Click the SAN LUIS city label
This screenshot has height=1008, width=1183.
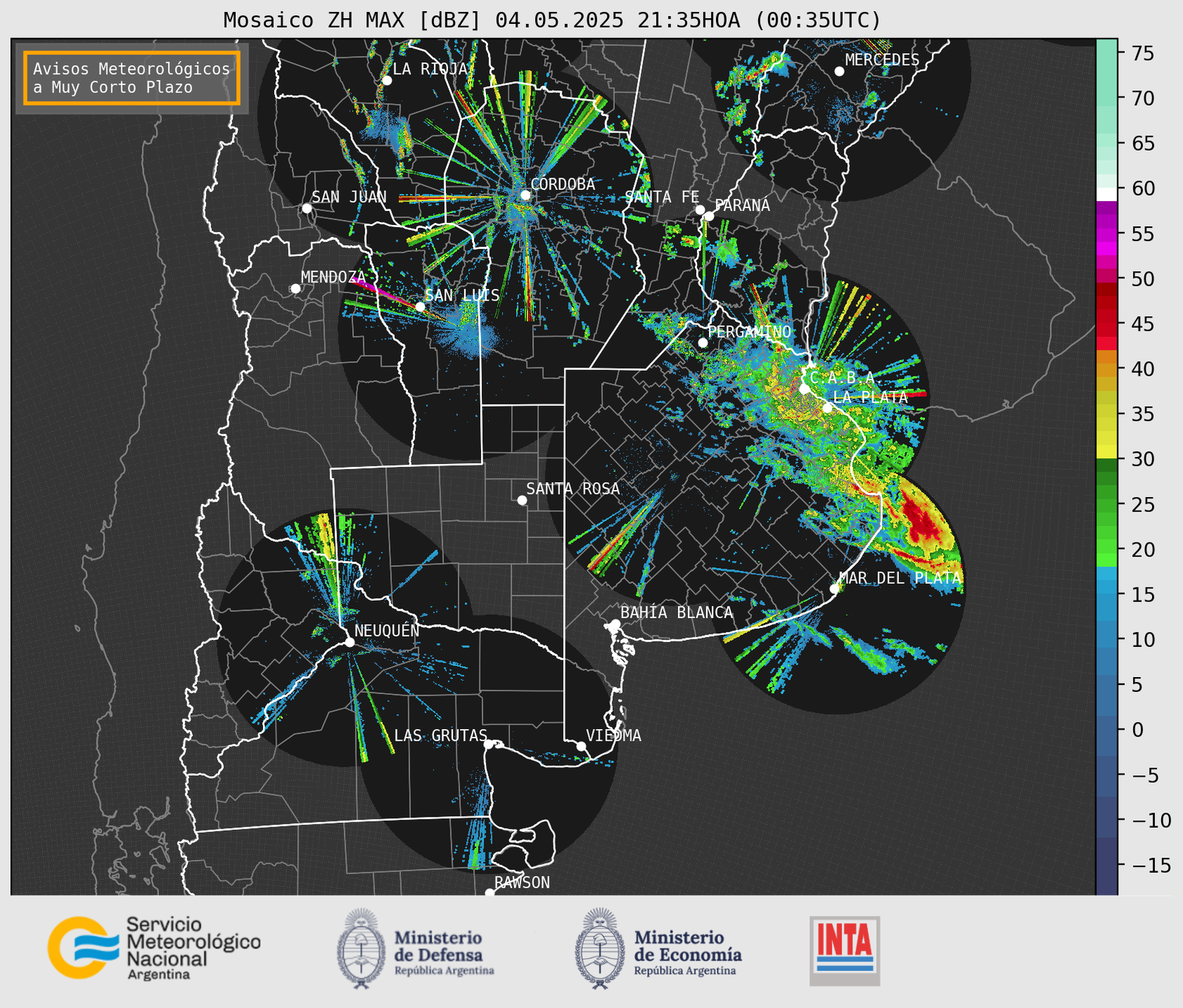[x=462, y=295]
